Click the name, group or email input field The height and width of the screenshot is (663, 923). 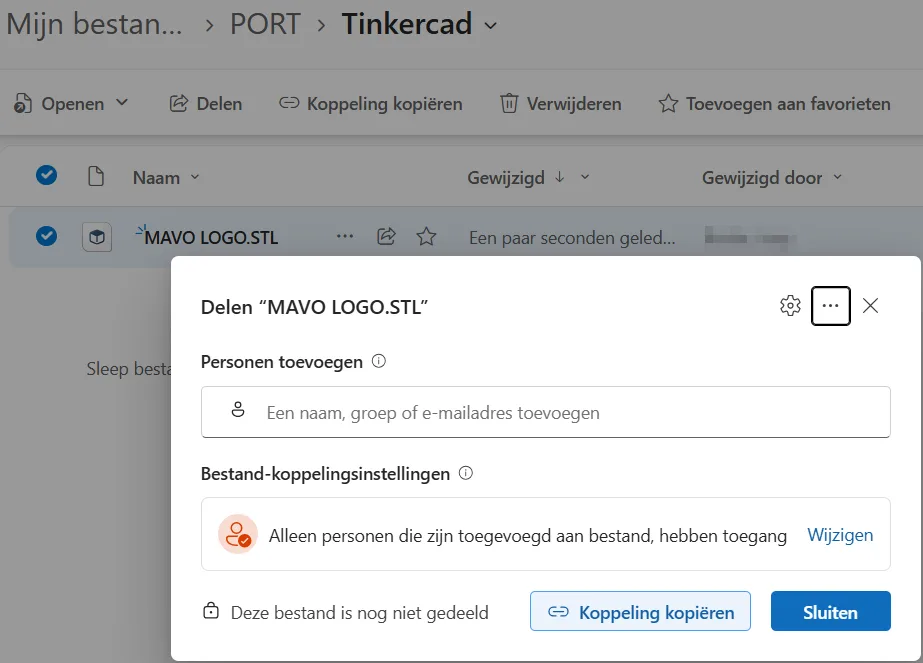click(x=546, y=412)
